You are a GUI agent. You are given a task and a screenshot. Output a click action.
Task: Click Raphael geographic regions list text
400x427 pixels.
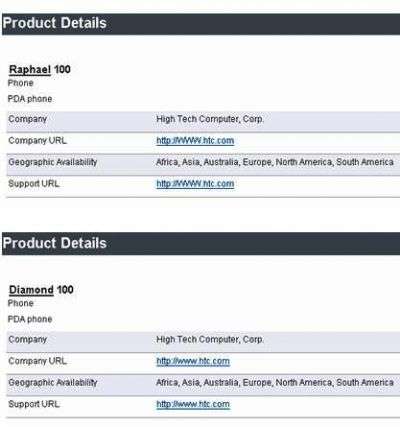(x=275, y=162)
